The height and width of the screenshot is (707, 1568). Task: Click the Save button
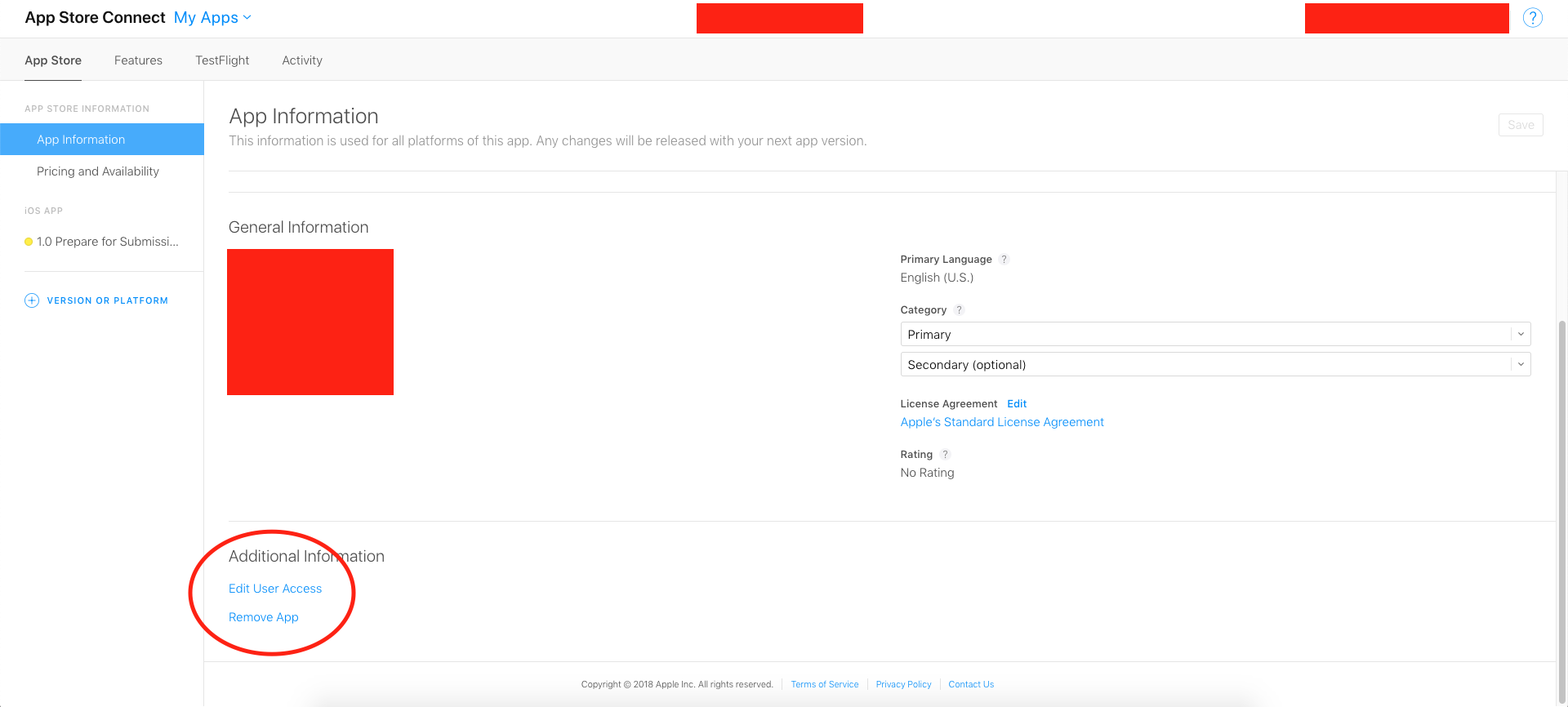pyautogui.click(x=1521, y=125)
